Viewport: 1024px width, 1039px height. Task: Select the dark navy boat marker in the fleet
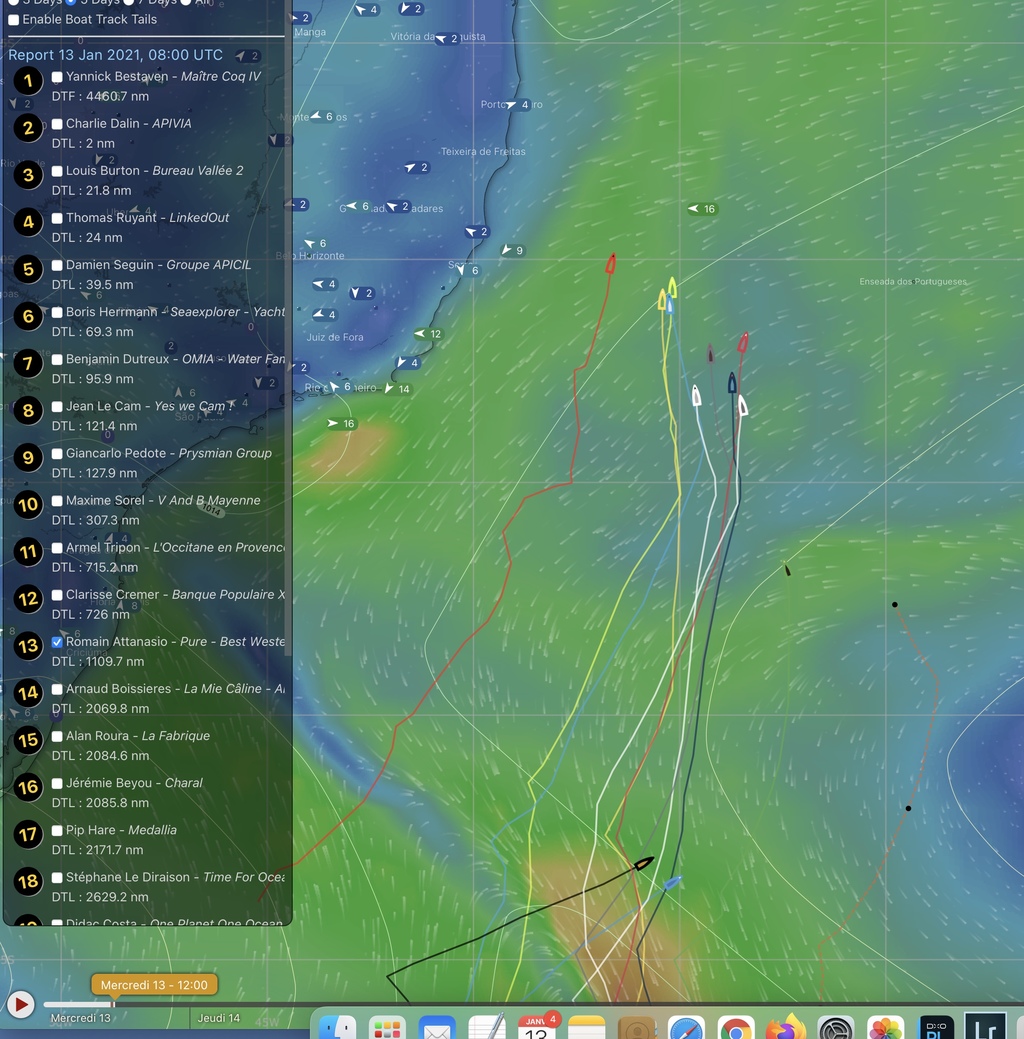point(732,382)
